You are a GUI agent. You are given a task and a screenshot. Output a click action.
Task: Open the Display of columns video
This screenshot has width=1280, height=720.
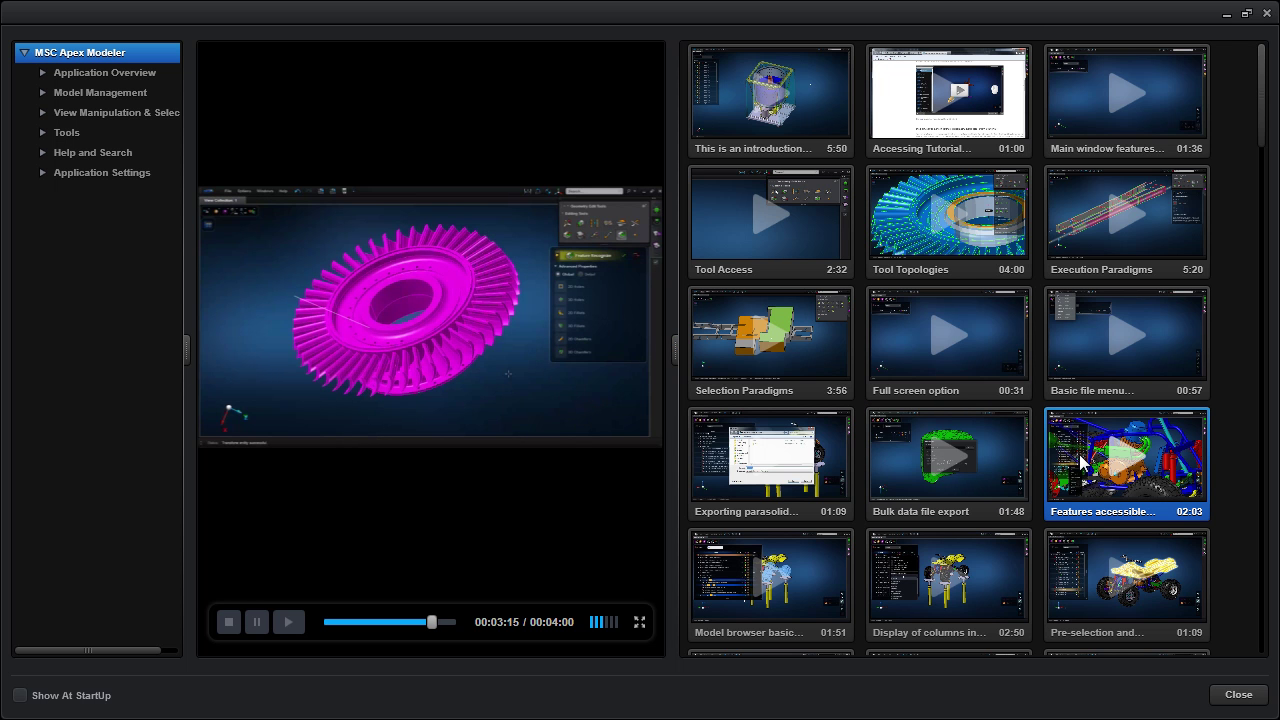[949, 585]
